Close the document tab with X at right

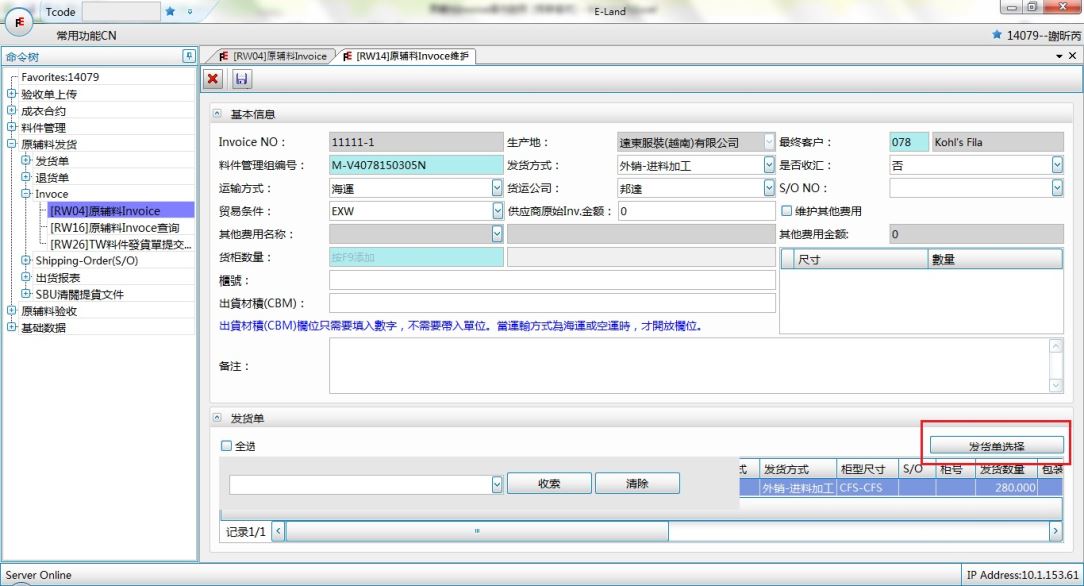pyautogui.click(x=1072, y=56)
